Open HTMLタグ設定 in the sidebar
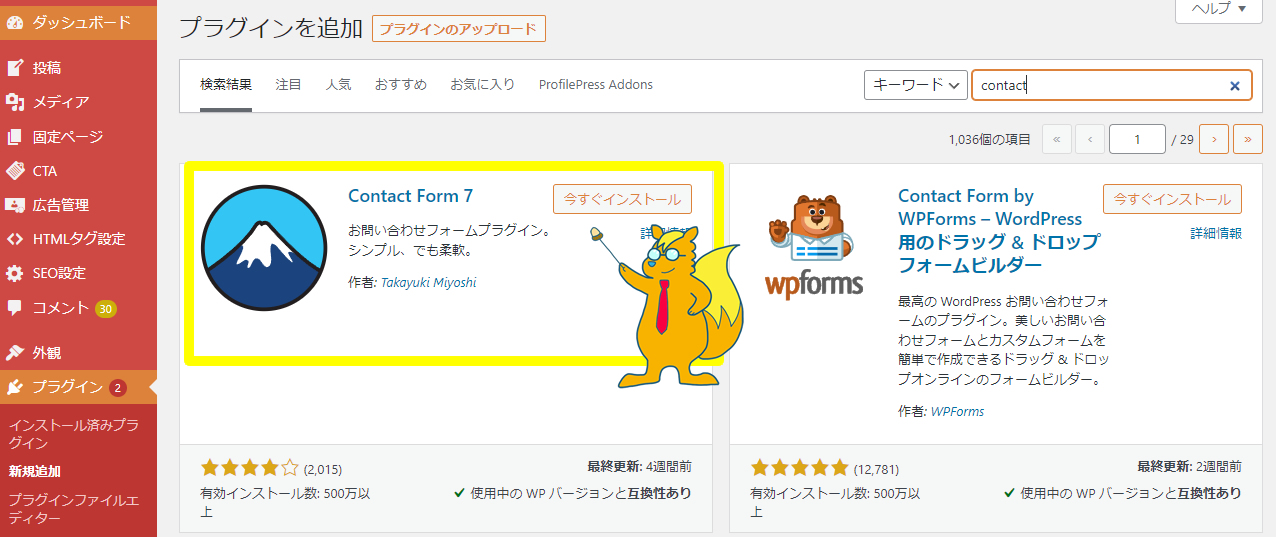The width and height of the screenshot is (1276, 537). [78, 239]
